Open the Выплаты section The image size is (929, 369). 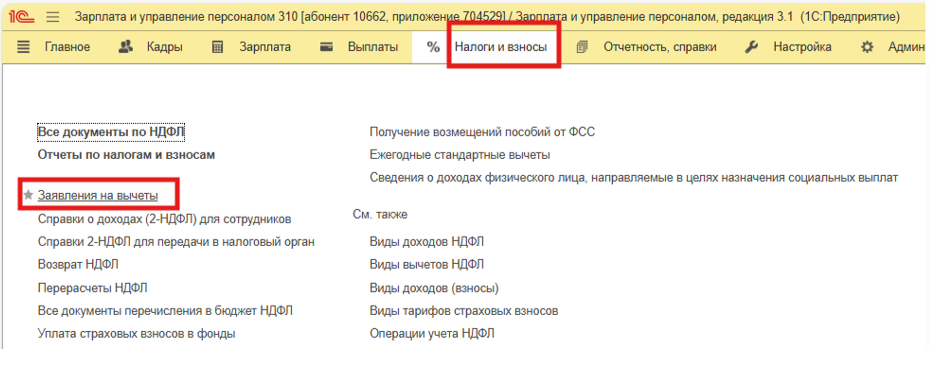pos(373,47)
